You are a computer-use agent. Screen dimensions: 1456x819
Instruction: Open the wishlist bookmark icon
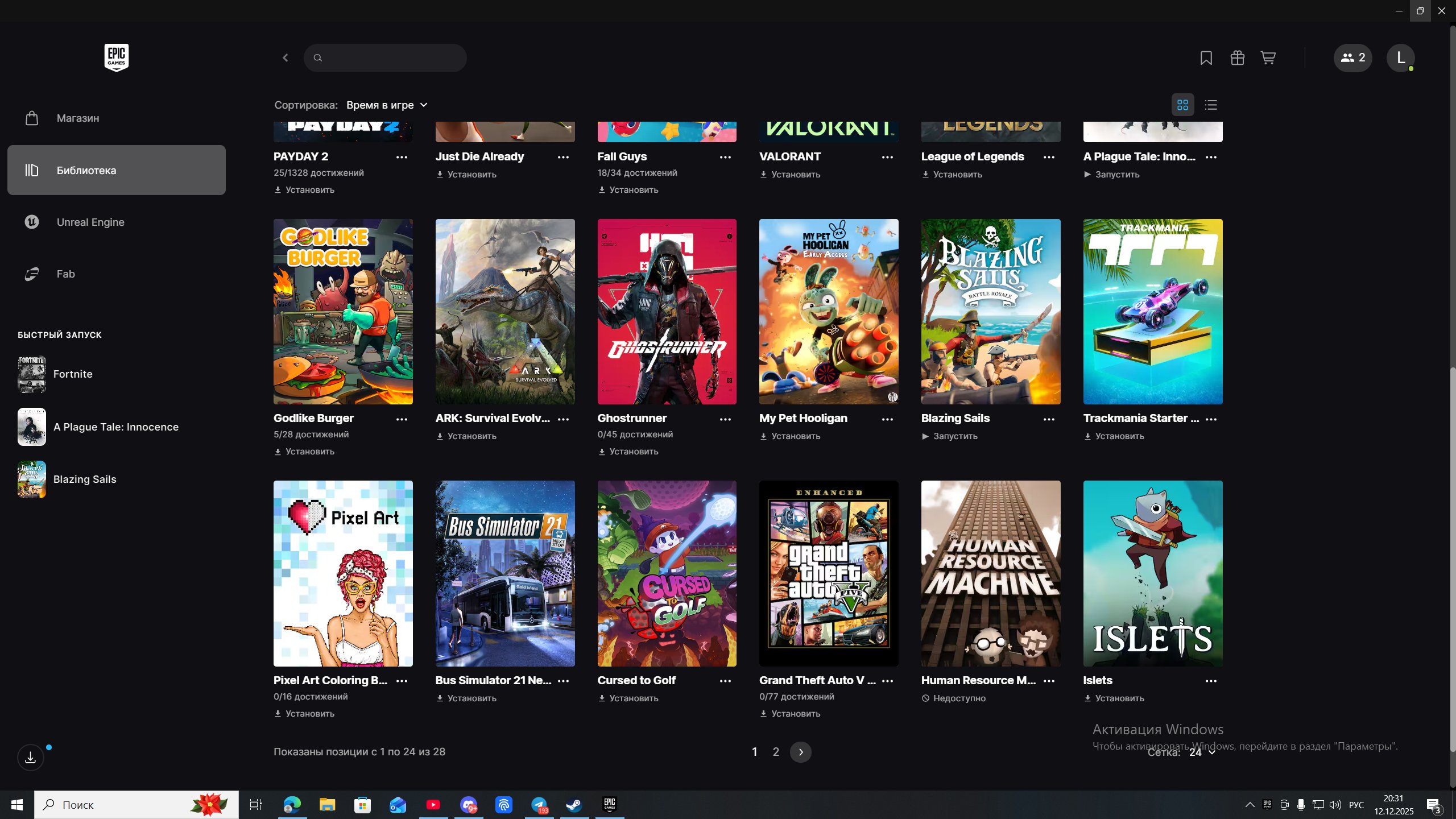1206,57
